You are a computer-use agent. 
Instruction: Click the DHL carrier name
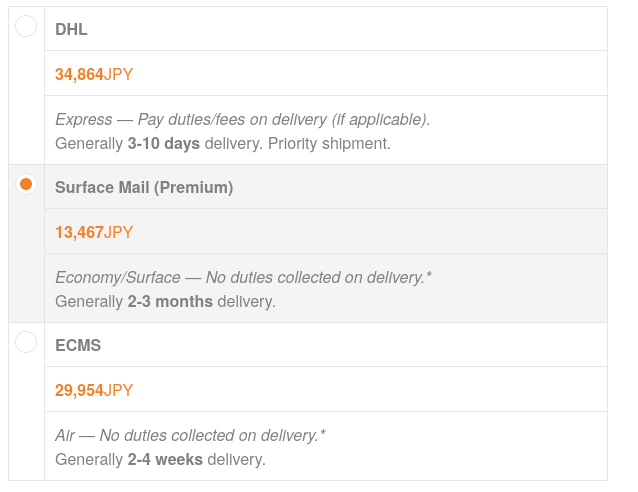pos(71,30)
